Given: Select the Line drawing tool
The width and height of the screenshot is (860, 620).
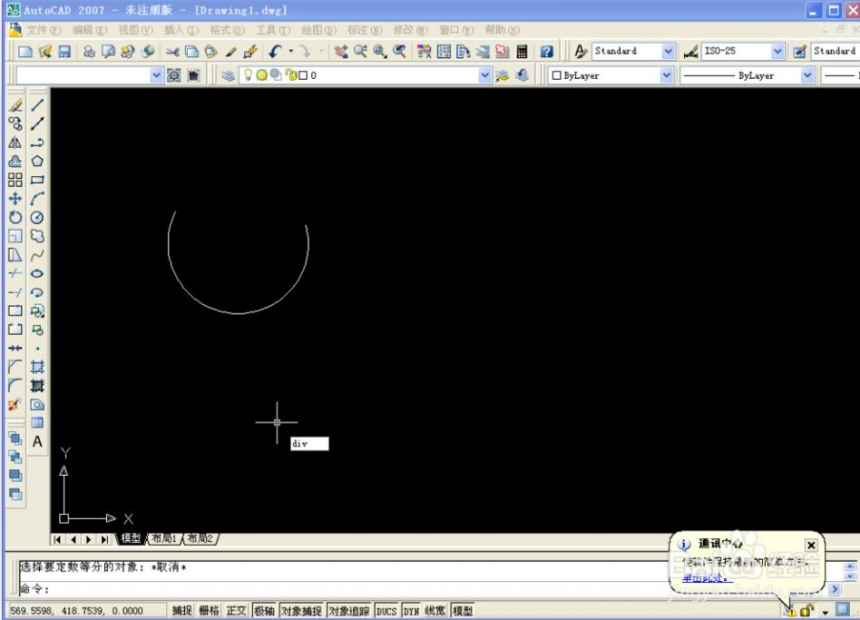Looking at the screenshot, I should [x=37, y=105].
